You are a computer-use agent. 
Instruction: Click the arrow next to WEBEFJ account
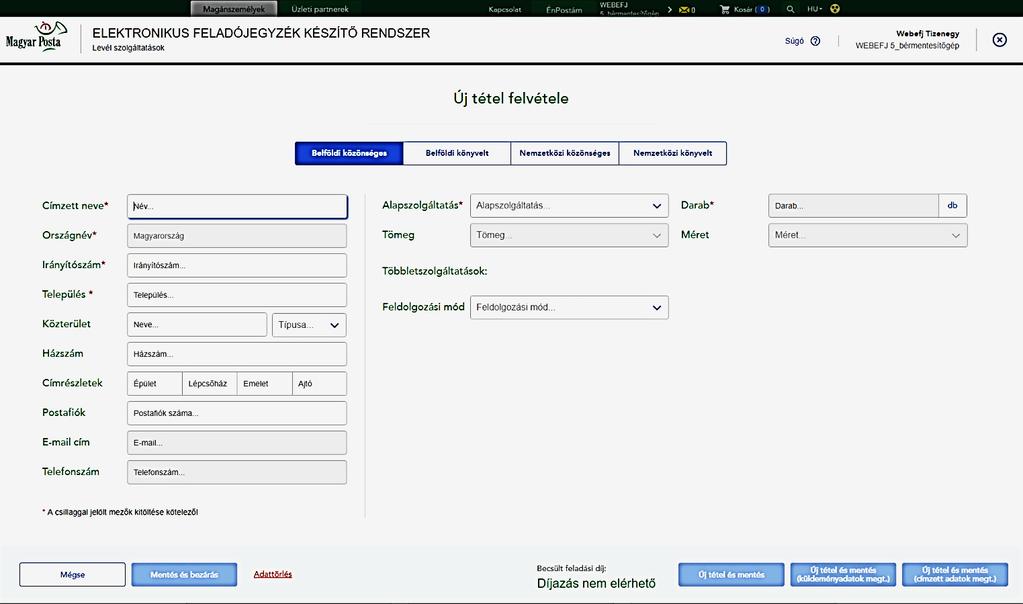tap(670, 9)
